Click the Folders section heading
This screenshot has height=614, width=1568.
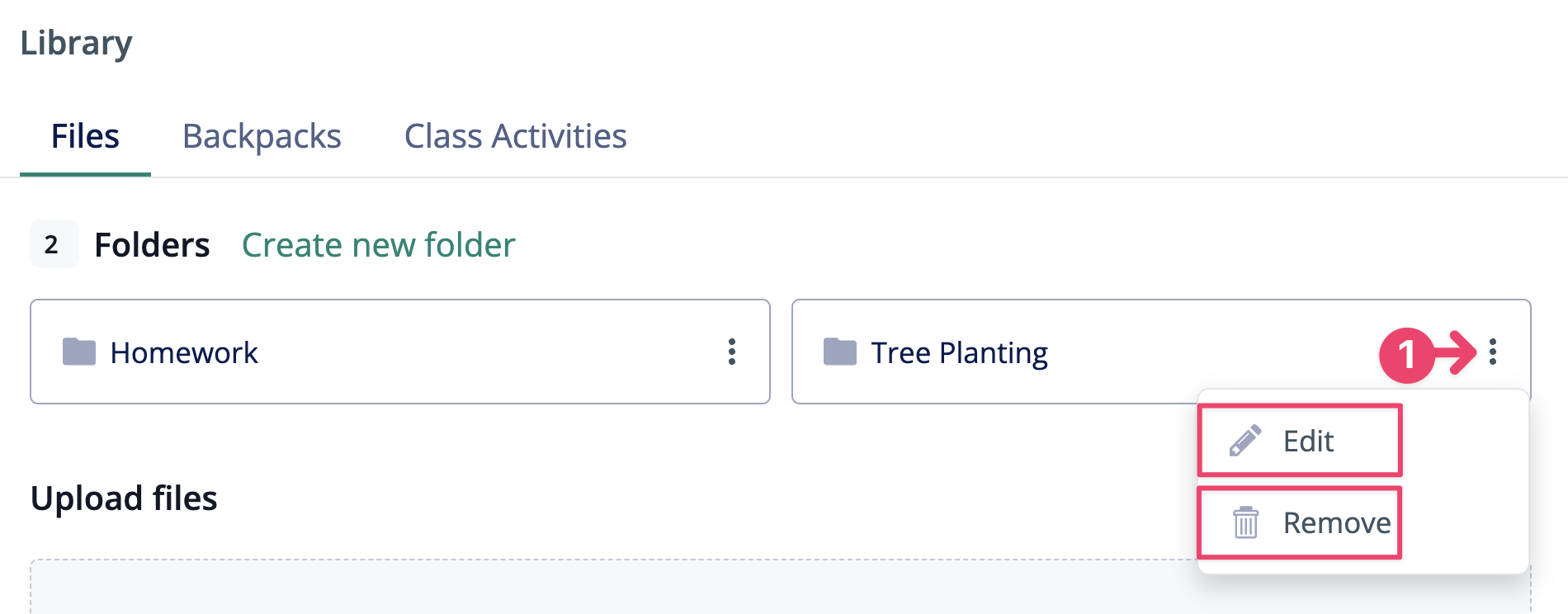click(152, 245)
